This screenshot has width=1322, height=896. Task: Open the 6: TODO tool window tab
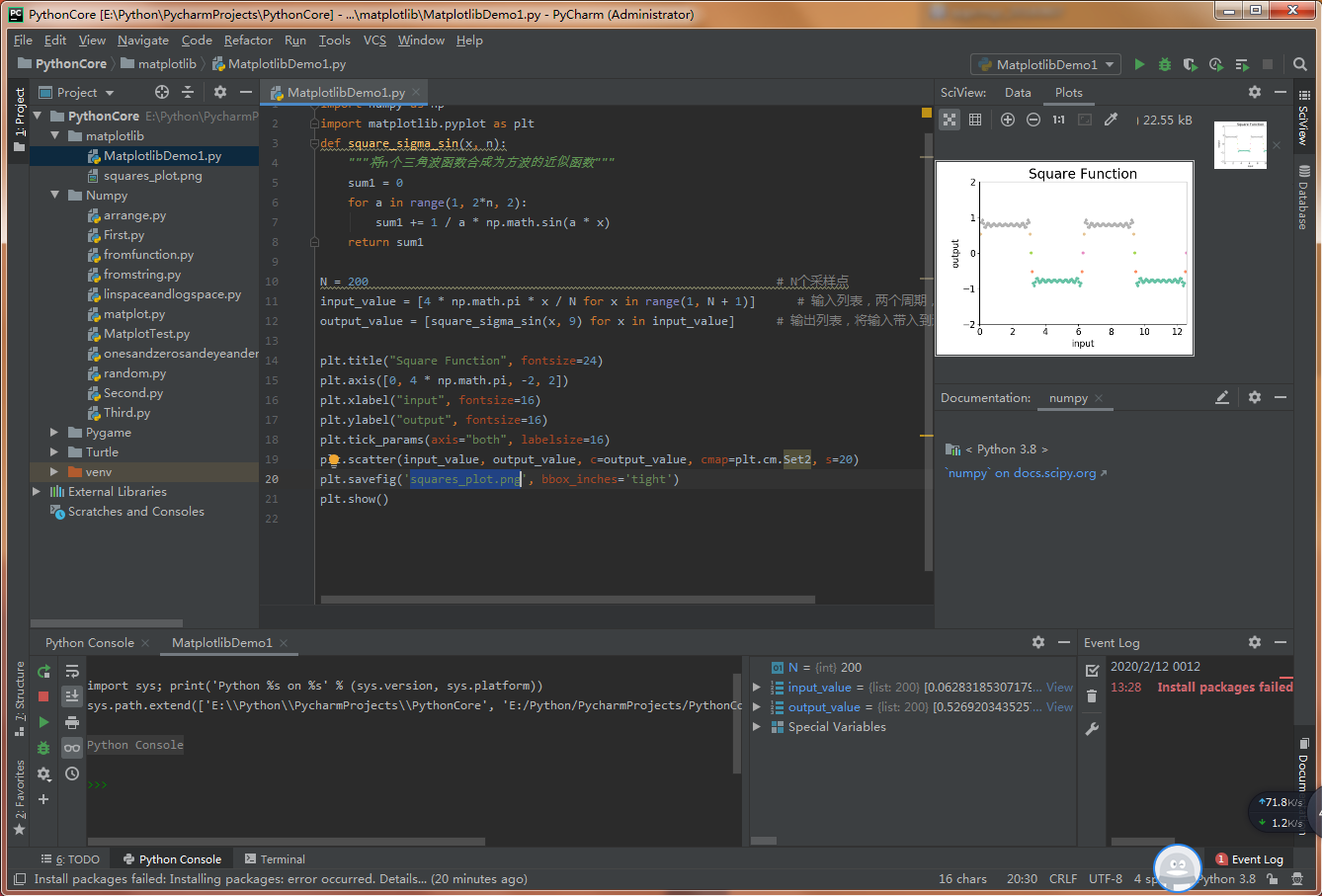[x=70, y=859]
